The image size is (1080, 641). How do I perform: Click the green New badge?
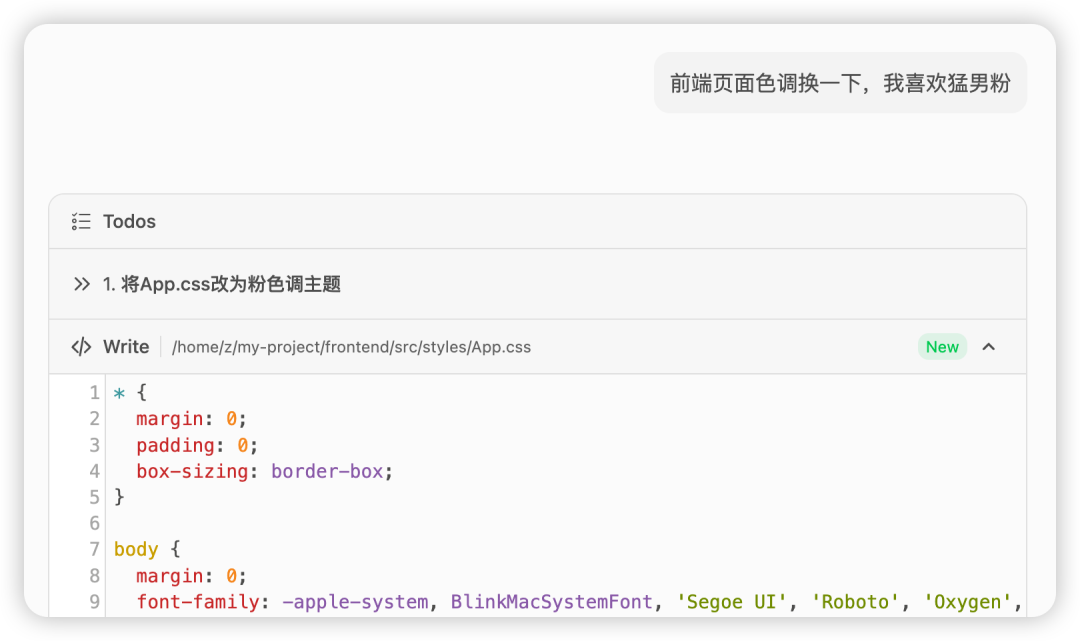click(942, 346)
